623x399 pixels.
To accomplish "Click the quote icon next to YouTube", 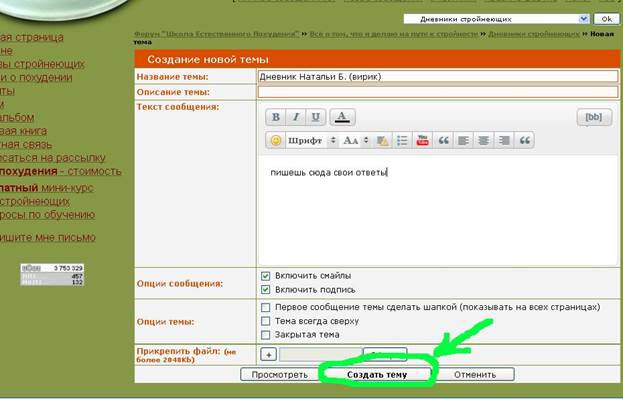I will click(443, 140).
